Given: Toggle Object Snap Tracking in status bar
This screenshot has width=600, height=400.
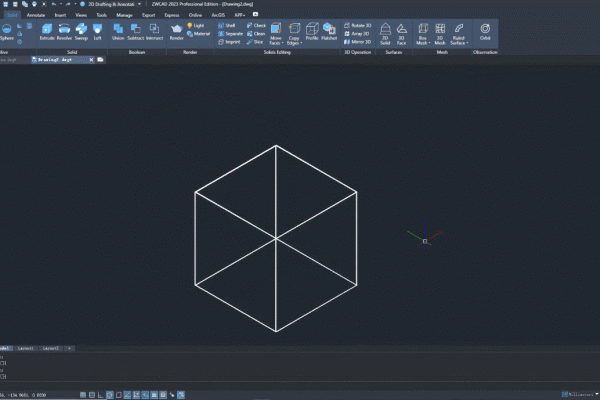Looking at the screenshot, I should (127, 395).
